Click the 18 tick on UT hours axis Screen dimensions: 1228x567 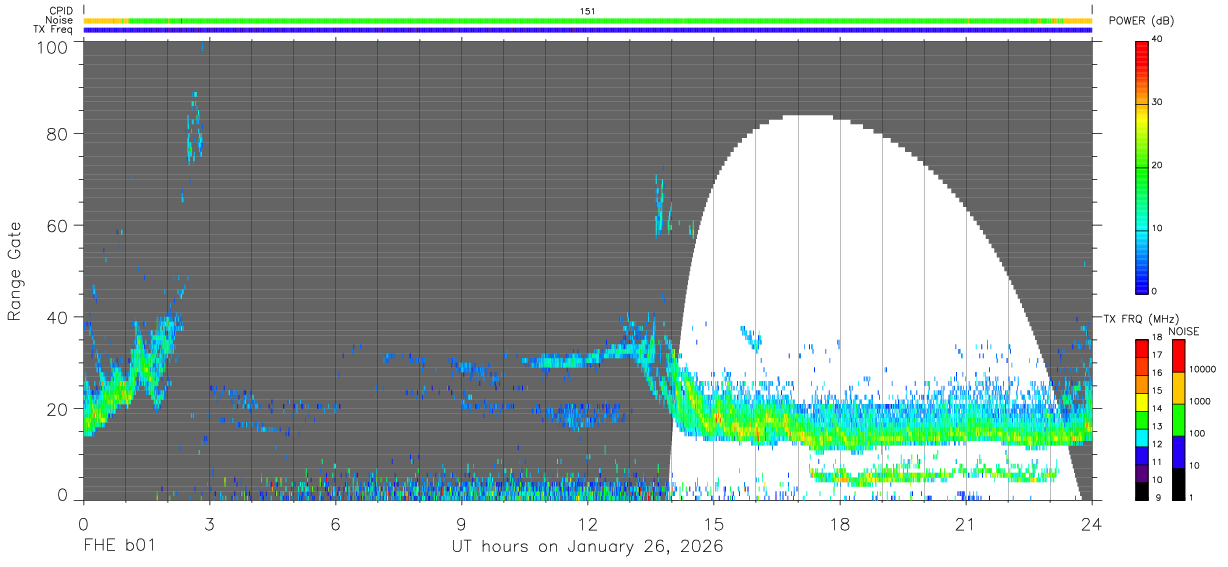(x=840, y=523)
